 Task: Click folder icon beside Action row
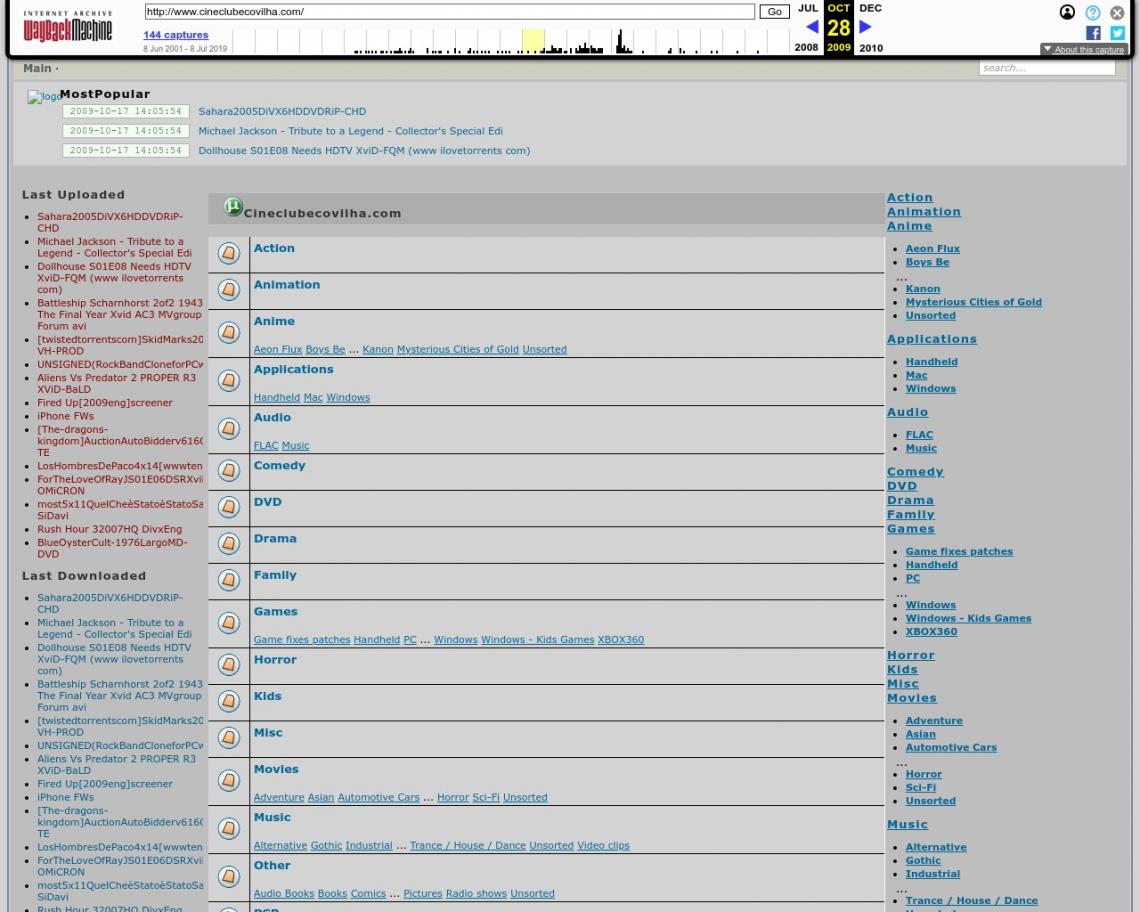tap(229, 253)
